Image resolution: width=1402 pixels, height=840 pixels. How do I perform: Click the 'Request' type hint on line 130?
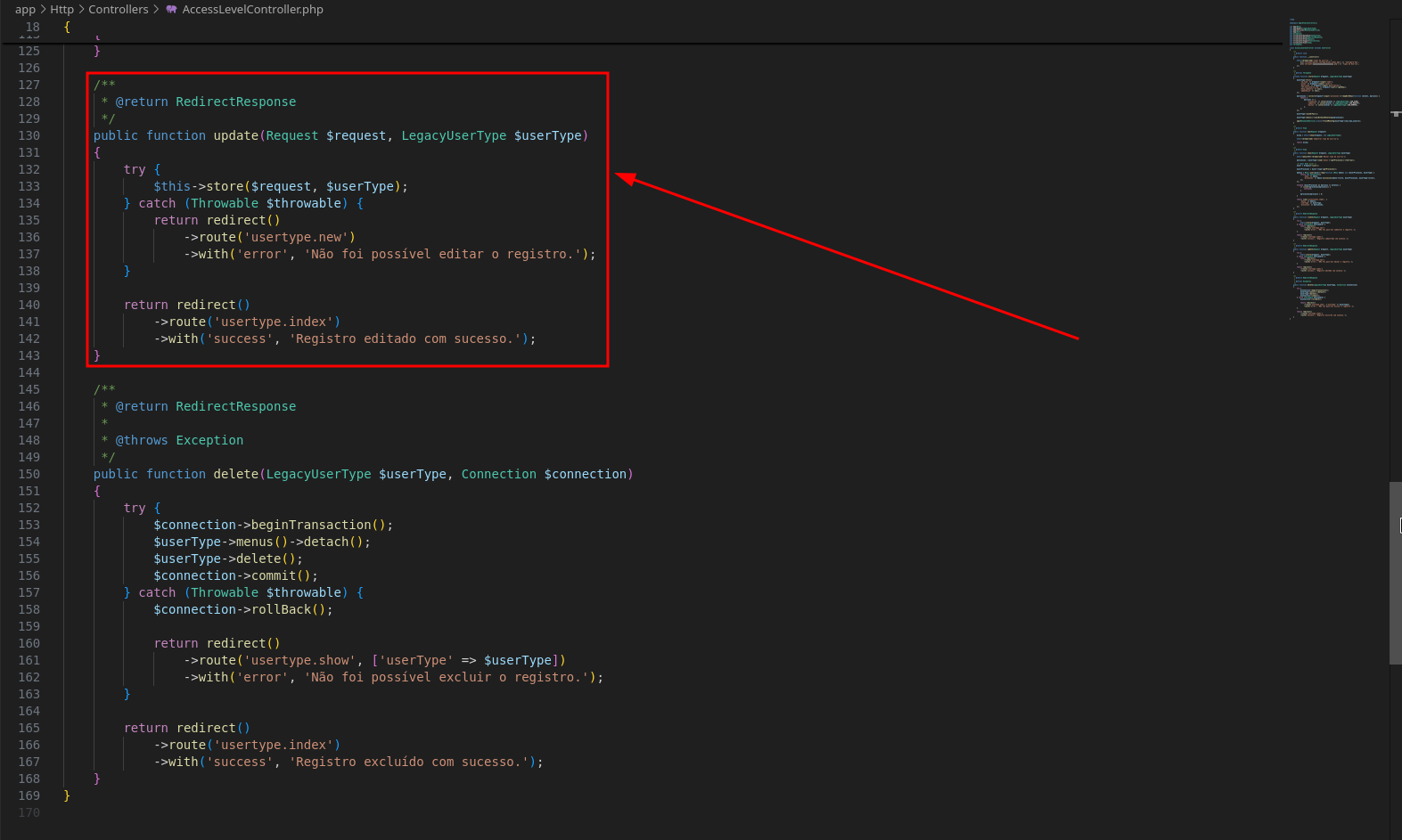click(292, 135)
